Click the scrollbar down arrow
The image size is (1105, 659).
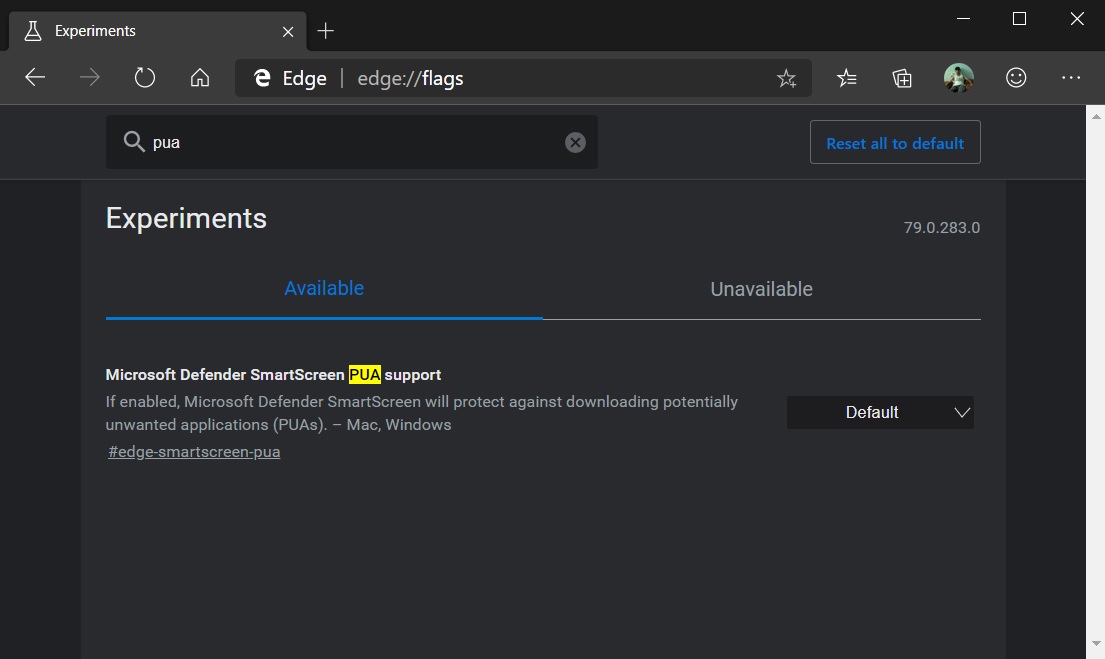coord(1096,643)
